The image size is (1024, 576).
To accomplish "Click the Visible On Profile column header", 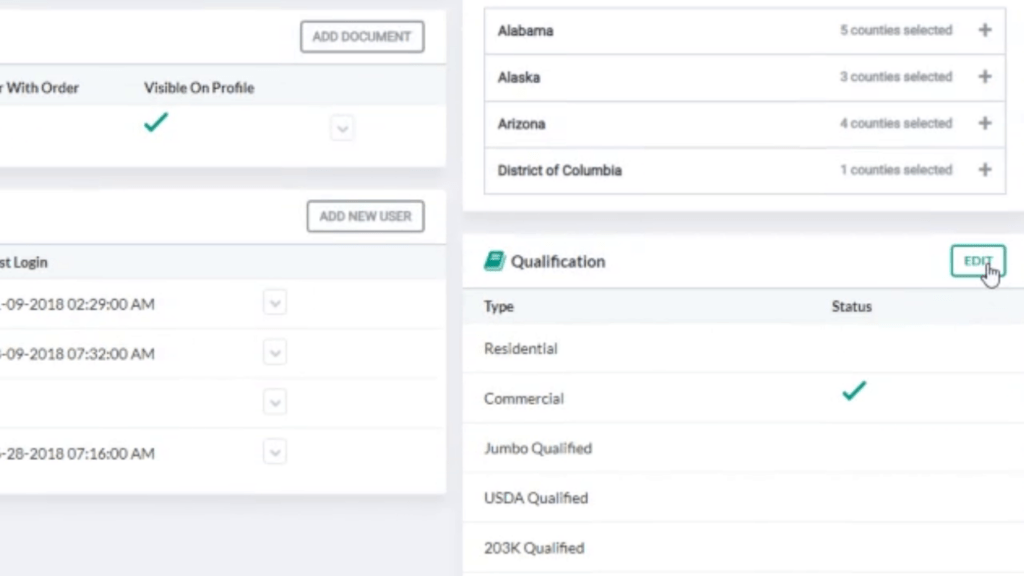I will pos(199,88).
